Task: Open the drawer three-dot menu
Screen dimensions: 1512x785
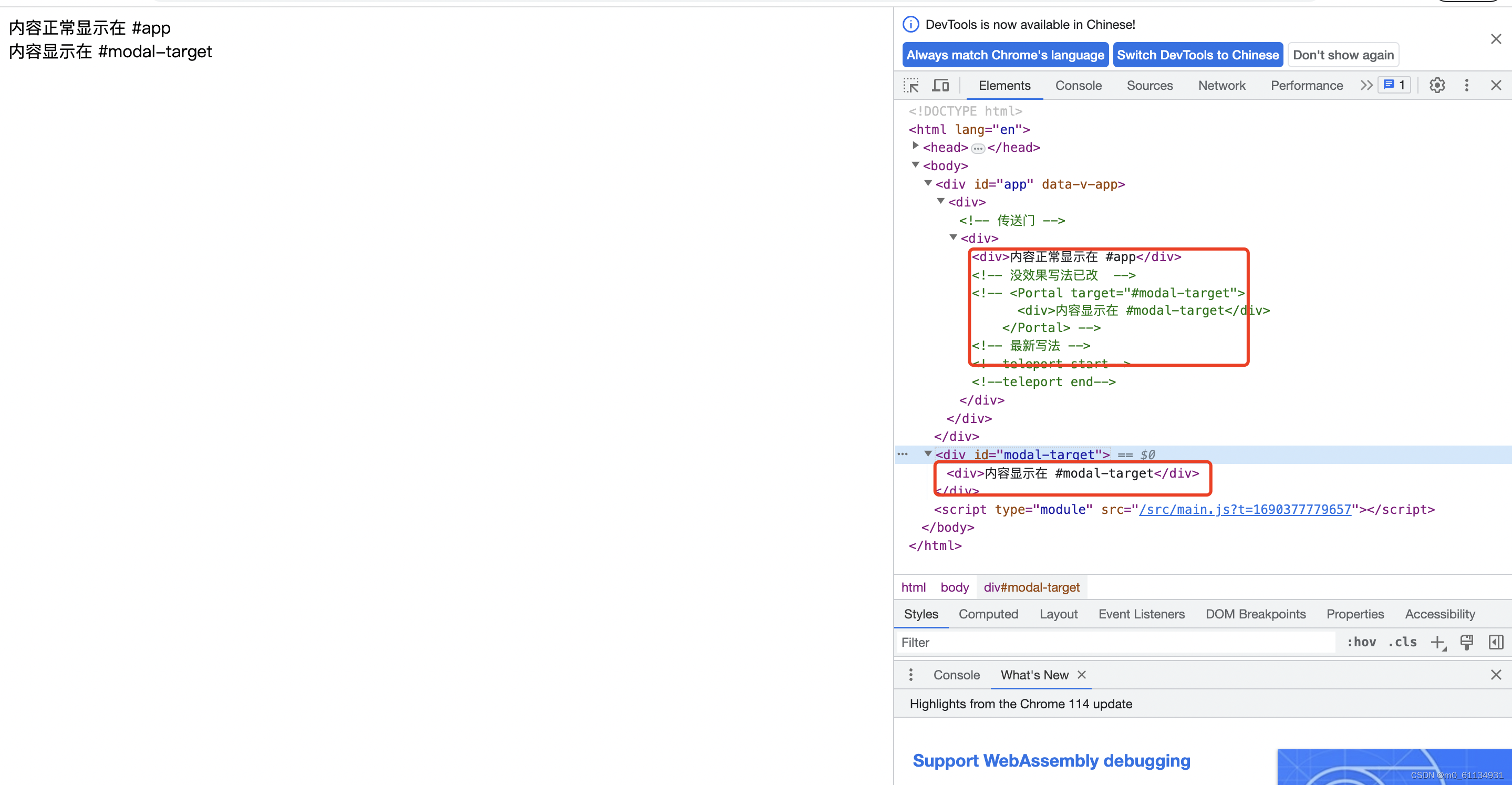Action: 910,675
